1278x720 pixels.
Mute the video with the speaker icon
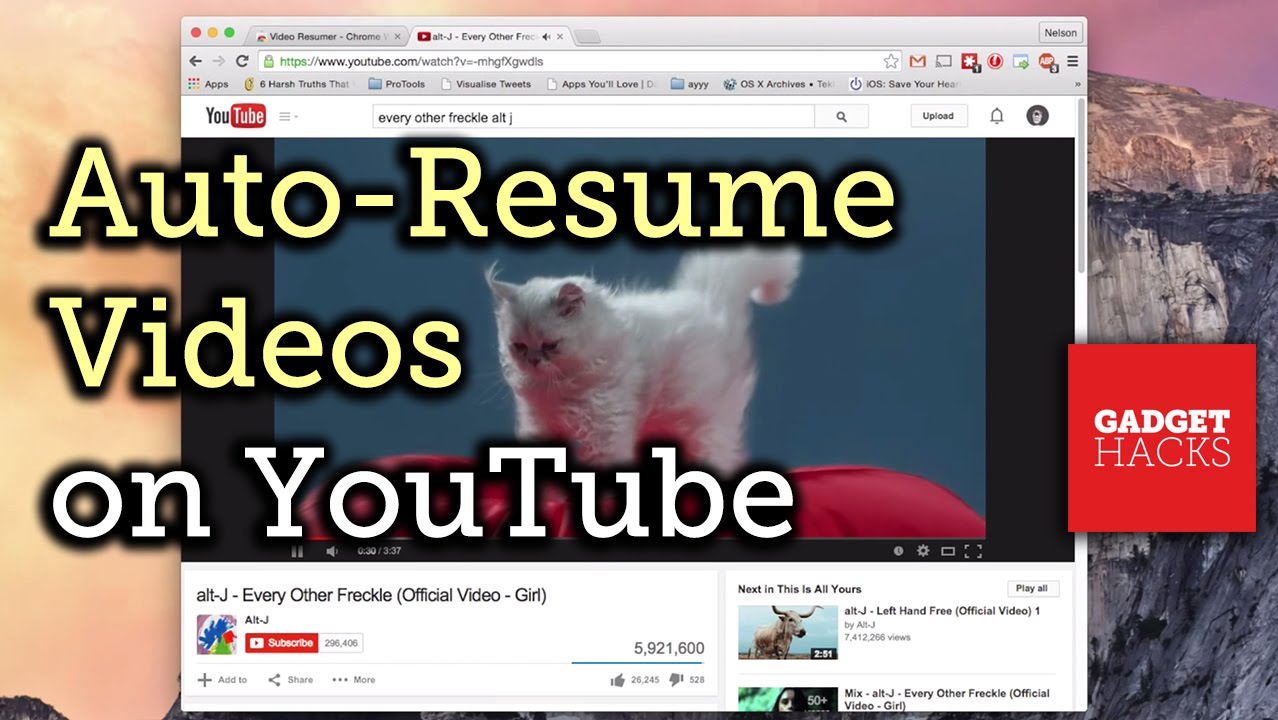pyautogui.click(x=332, y=551)
